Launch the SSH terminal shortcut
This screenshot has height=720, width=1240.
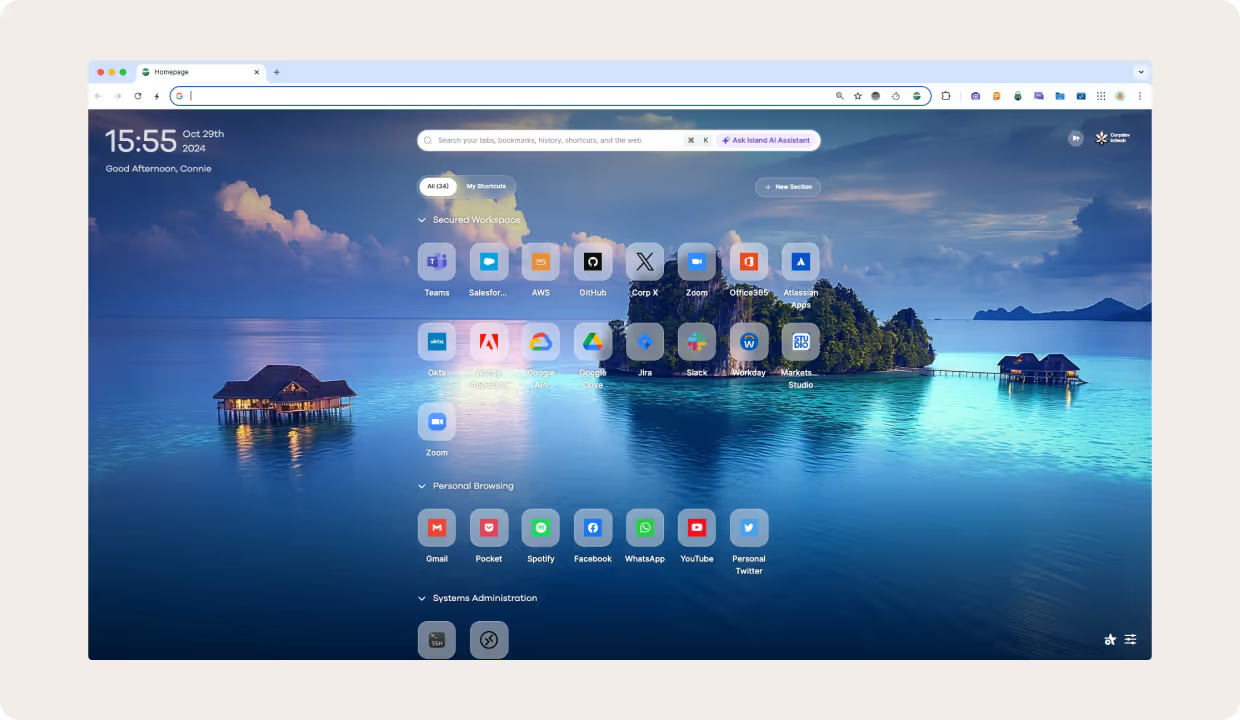coord(437,640)
